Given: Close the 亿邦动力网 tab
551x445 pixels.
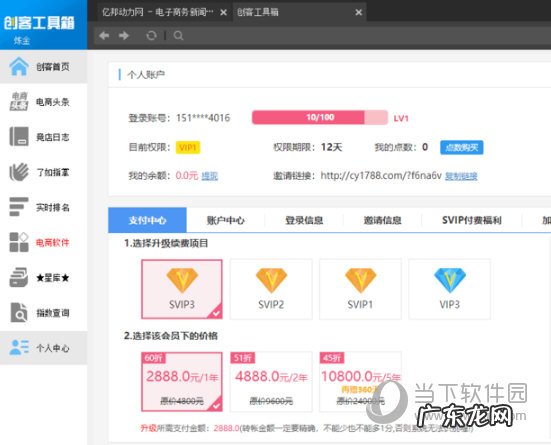Looking at the screenshot, I should pos(223,12).
